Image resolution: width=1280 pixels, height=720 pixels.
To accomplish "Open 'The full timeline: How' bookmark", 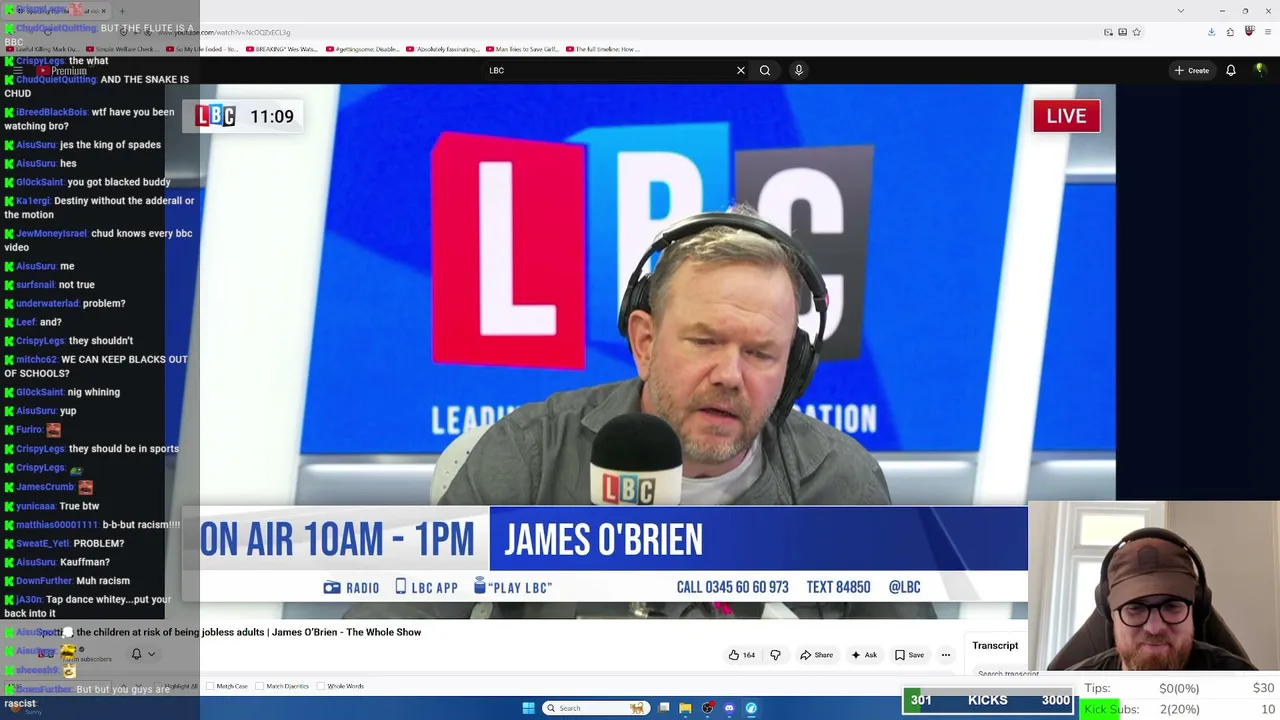I will [x=603, y=49].
